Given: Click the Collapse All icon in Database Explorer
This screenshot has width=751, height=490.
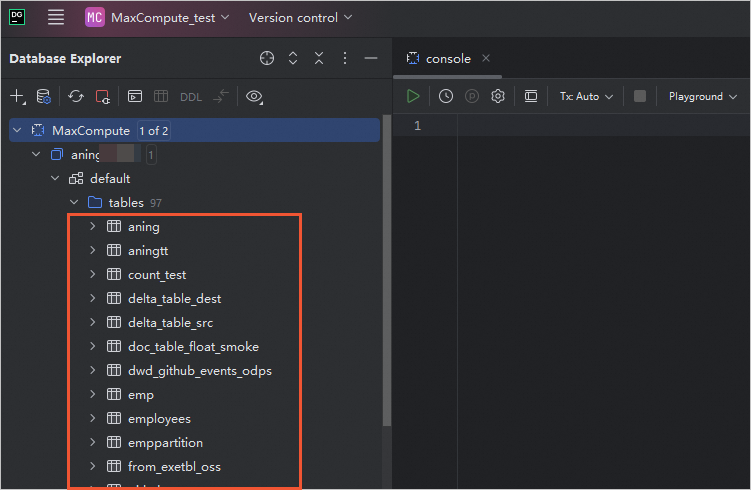Looking at the screenshot, I should point(319,58).
